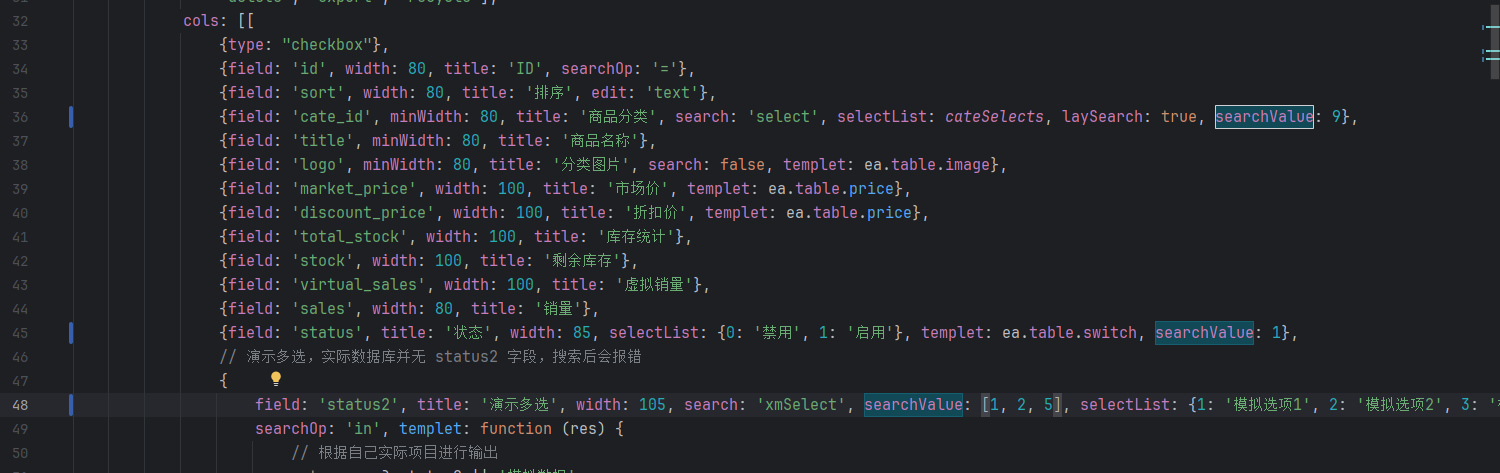Click the yellow lightbulb quick-fix icon
The image size is (1500, 473).
tap(276, 379)
